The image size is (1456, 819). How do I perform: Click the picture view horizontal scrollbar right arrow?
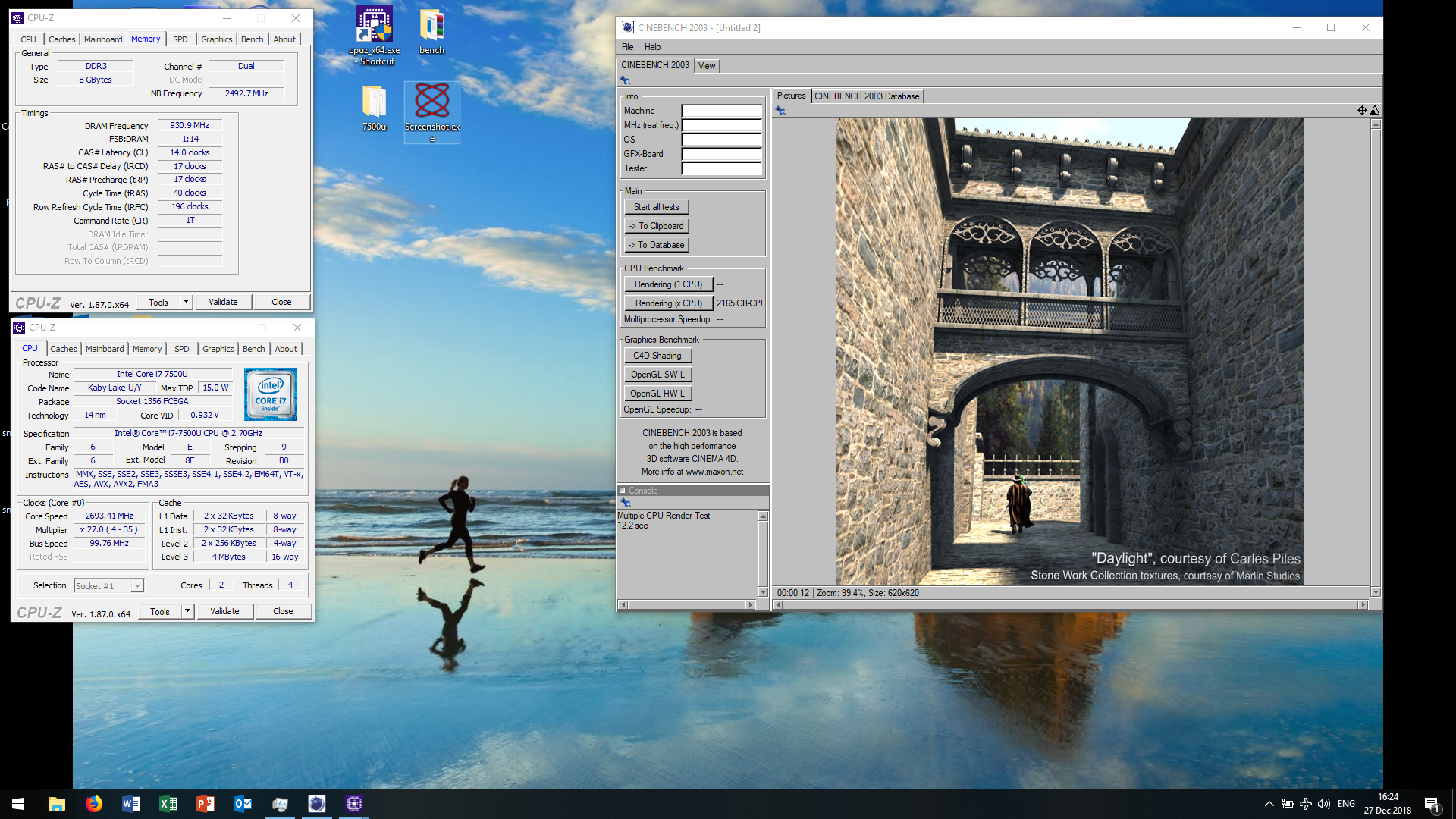point(1363,604)
